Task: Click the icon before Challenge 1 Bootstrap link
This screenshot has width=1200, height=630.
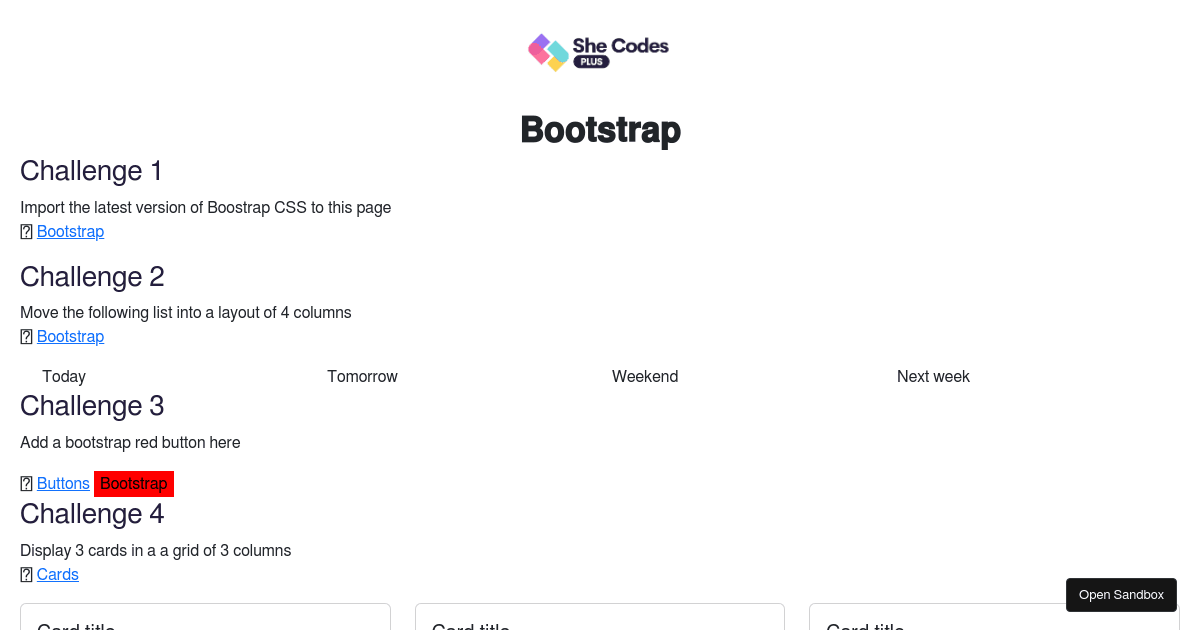Action: pyautogui.click(x=26, y=231)
